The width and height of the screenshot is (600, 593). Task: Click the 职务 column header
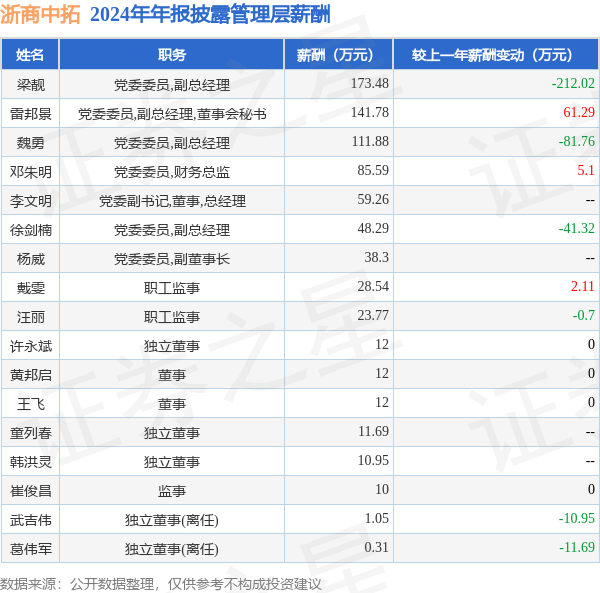[172, 55]
